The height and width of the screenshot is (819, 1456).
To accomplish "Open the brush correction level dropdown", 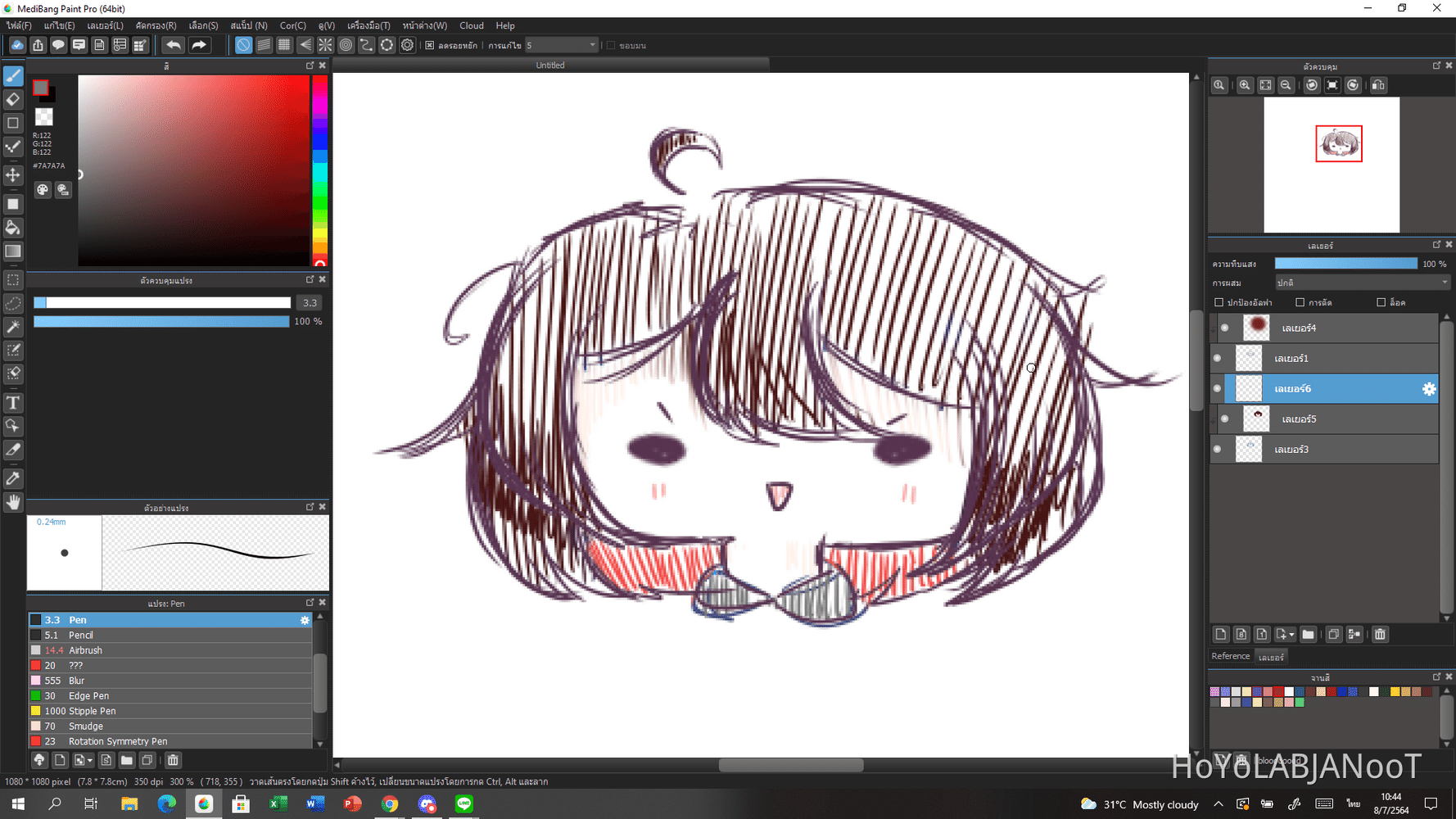I will pos(562,45).
